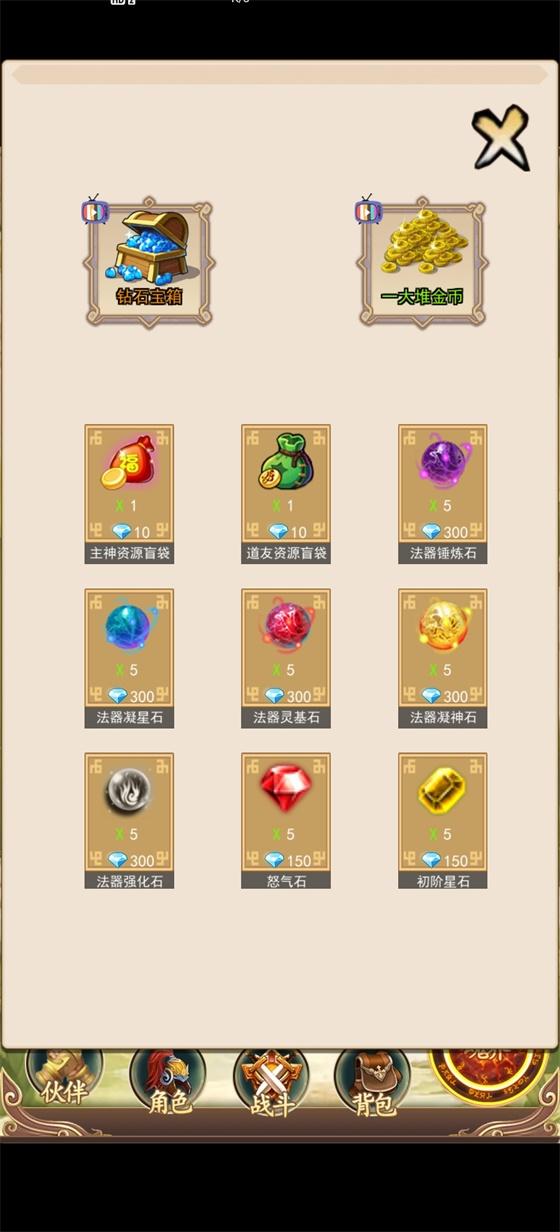The image size is (560, 1232).
Task: Claim the 一大堆金币 gold coin pile
Action: tap(423, 262)
